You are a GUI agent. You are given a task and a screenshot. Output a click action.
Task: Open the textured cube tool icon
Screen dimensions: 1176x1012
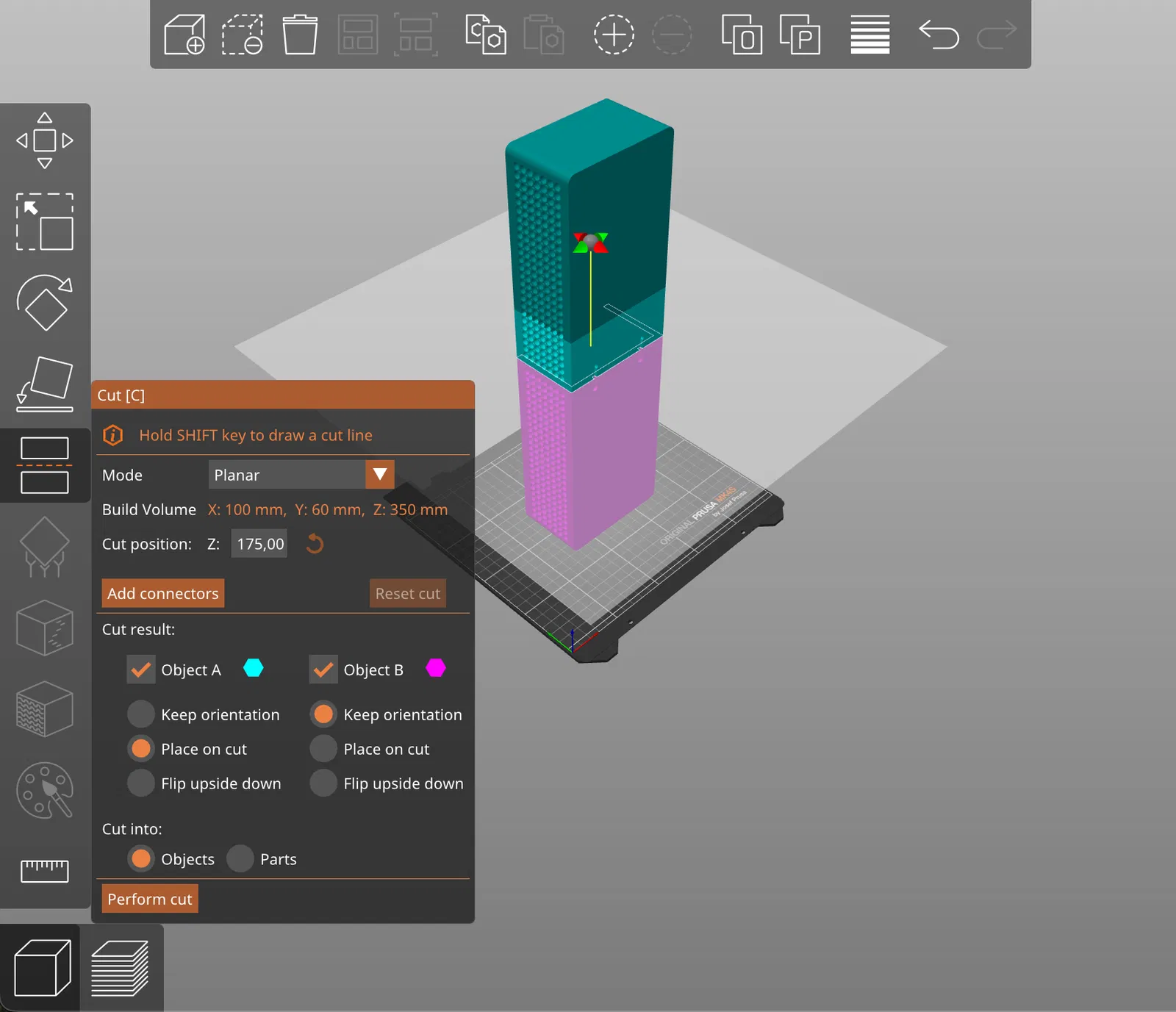click(45, 709)
